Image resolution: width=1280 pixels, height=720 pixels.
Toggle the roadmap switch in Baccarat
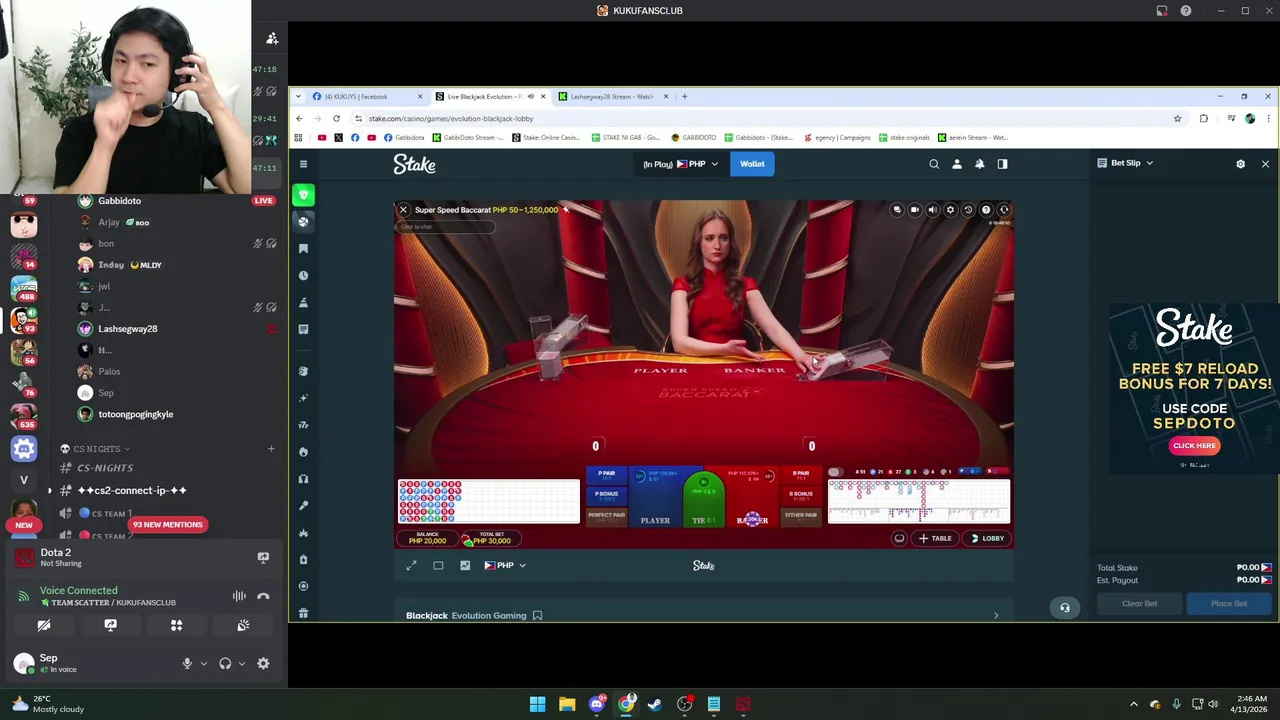pyautogui.click(x=836, y=472)
